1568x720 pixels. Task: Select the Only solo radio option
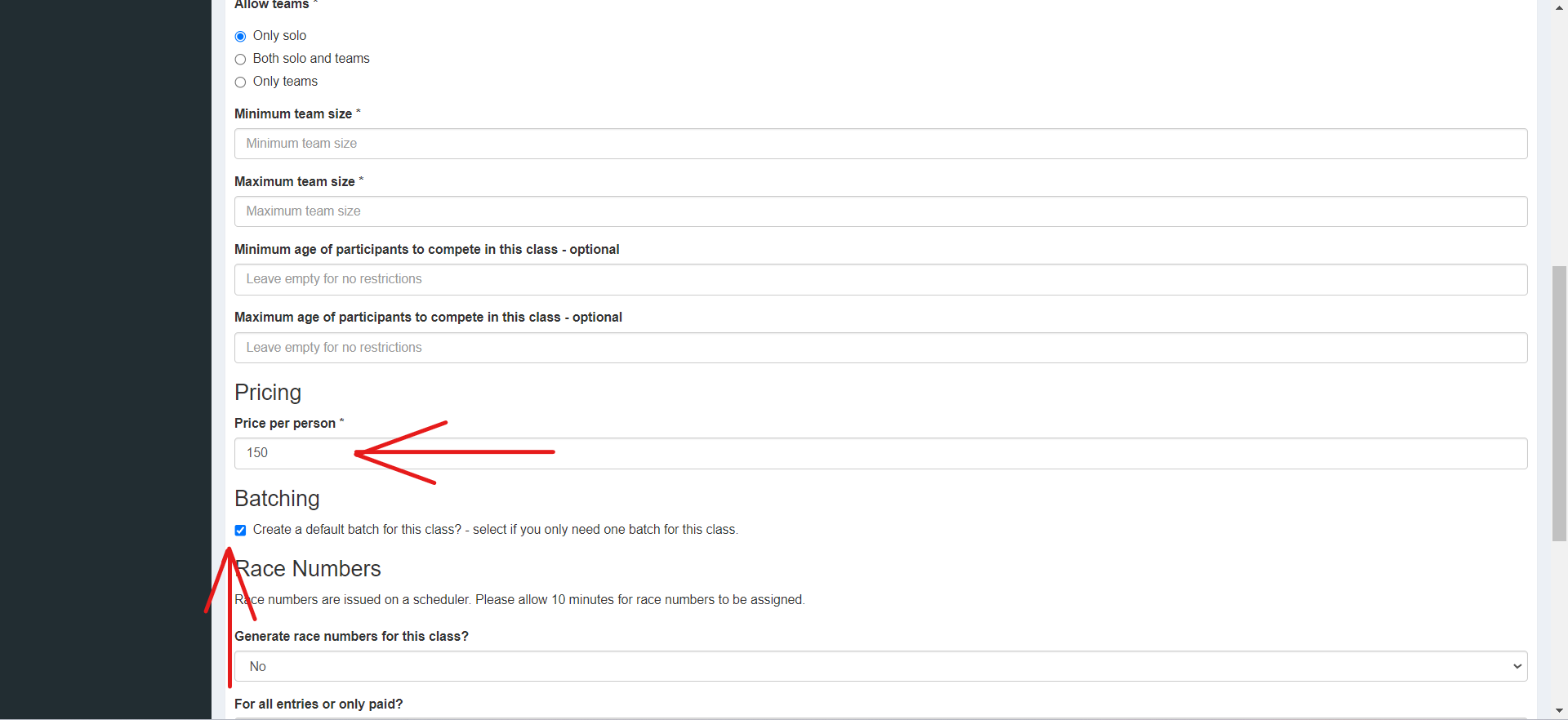pyautogui.click(x=240, y=36)
